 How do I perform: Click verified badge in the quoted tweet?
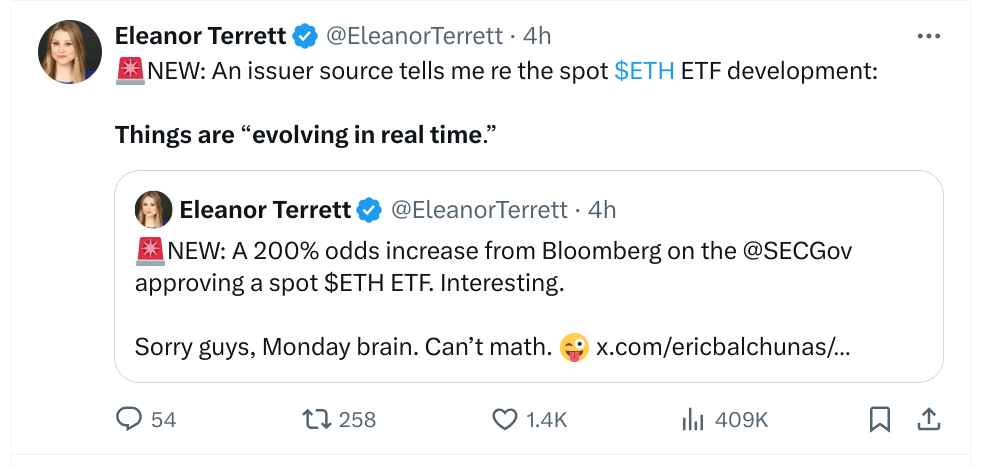point(369,210)
